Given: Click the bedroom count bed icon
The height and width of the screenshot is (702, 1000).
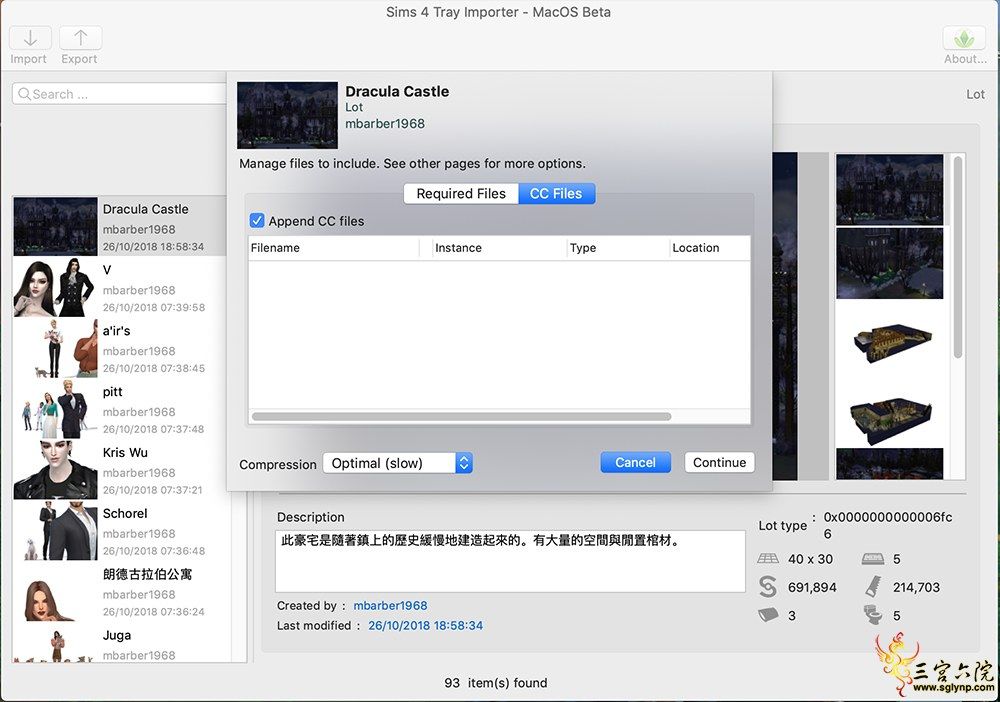Looking at the screenshot, I should click(x=872, y=559).
